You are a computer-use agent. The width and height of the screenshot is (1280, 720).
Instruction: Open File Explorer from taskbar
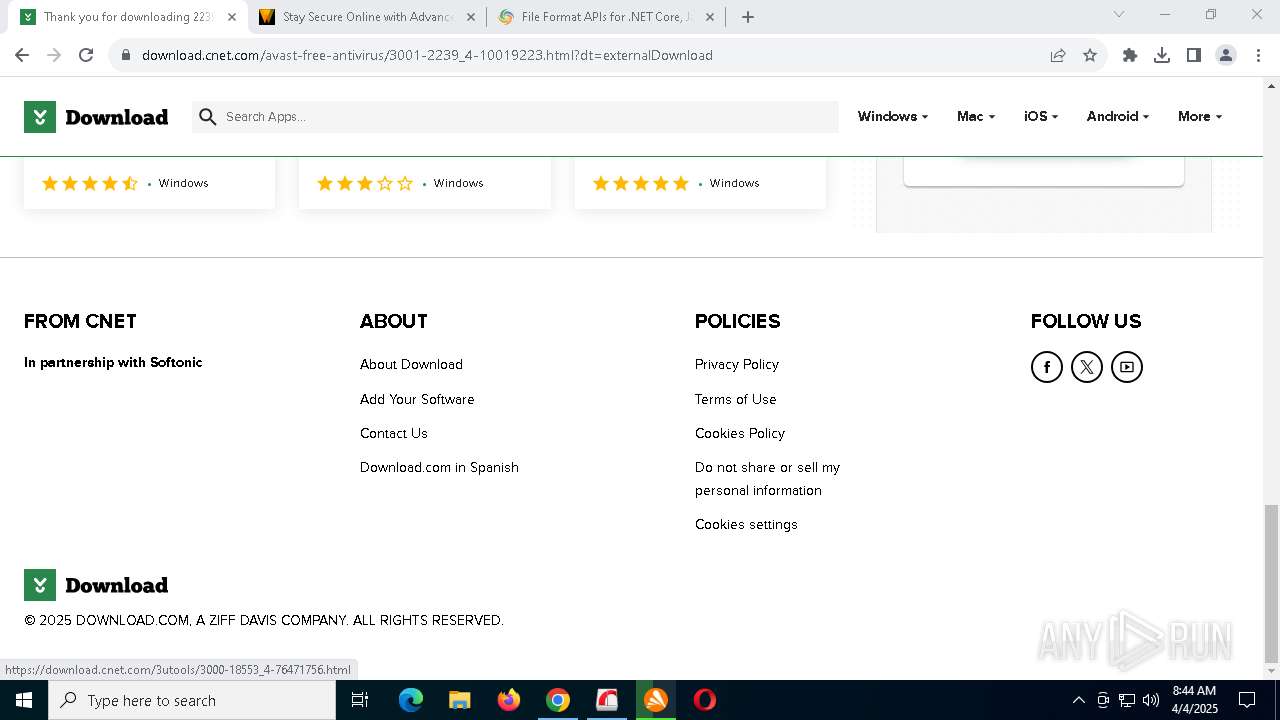coord(460,700)
